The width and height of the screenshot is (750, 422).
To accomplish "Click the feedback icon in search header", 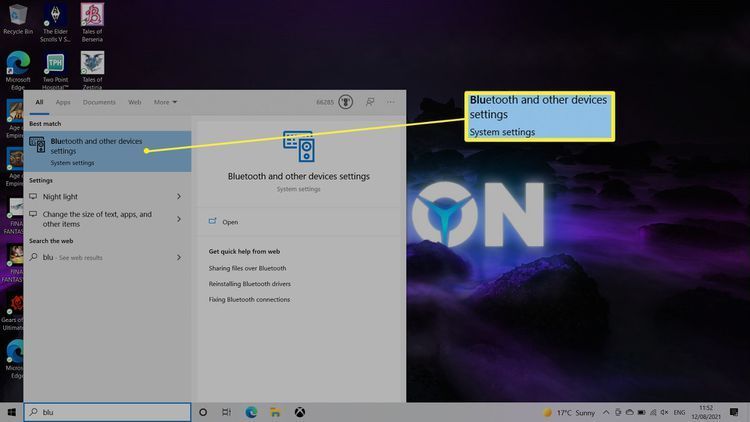I will pyautogui.click(x=370, y=102).
